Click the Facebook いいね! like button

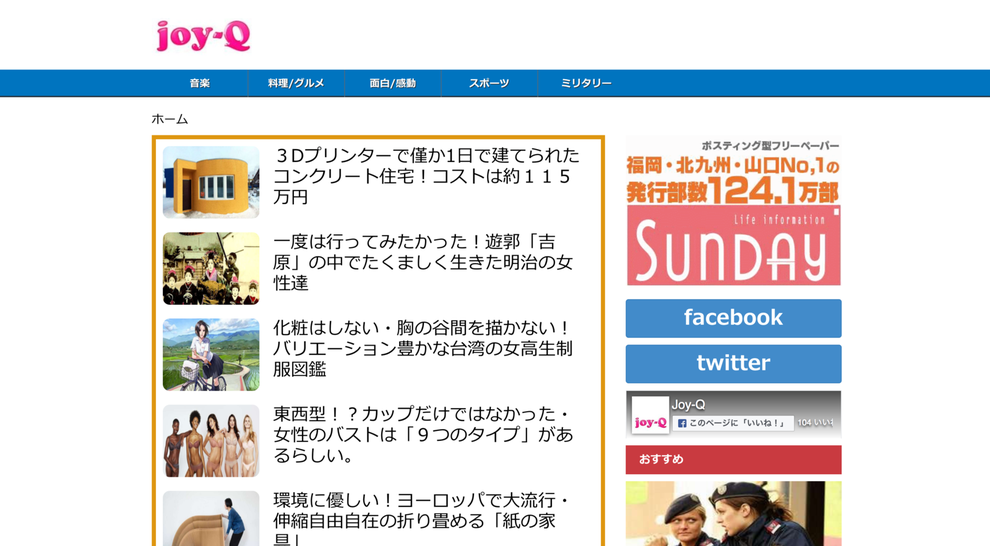coord(735,423)
